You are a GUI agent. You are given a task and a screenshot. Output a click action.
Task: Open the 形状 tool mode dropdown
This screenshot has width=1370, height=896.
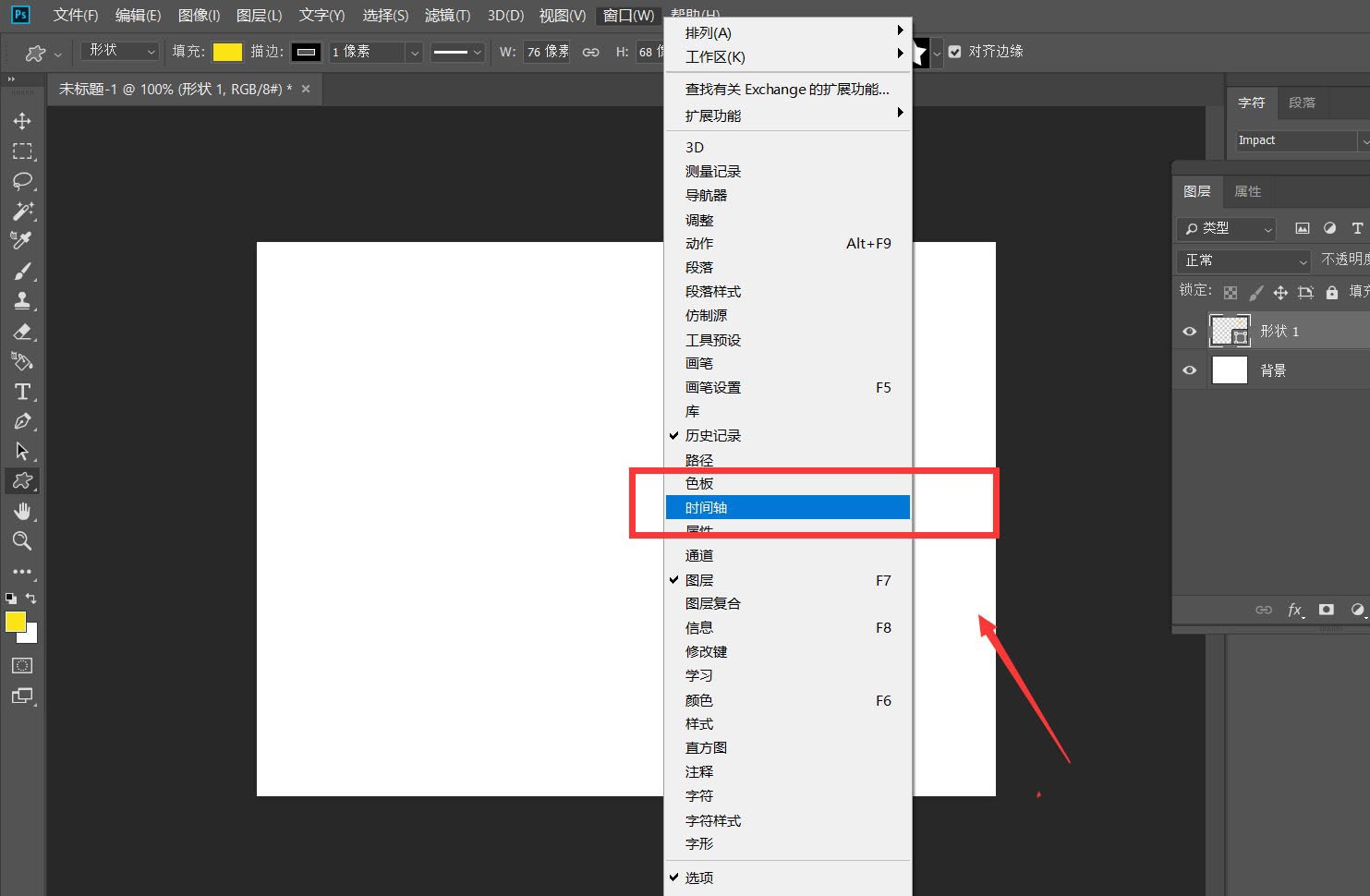point(121,52)
